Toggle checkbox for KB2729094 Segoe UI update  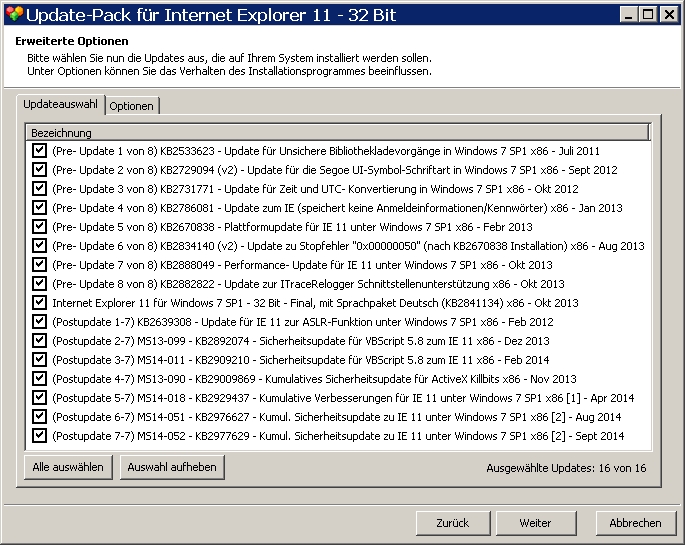(x=40, y=169)
